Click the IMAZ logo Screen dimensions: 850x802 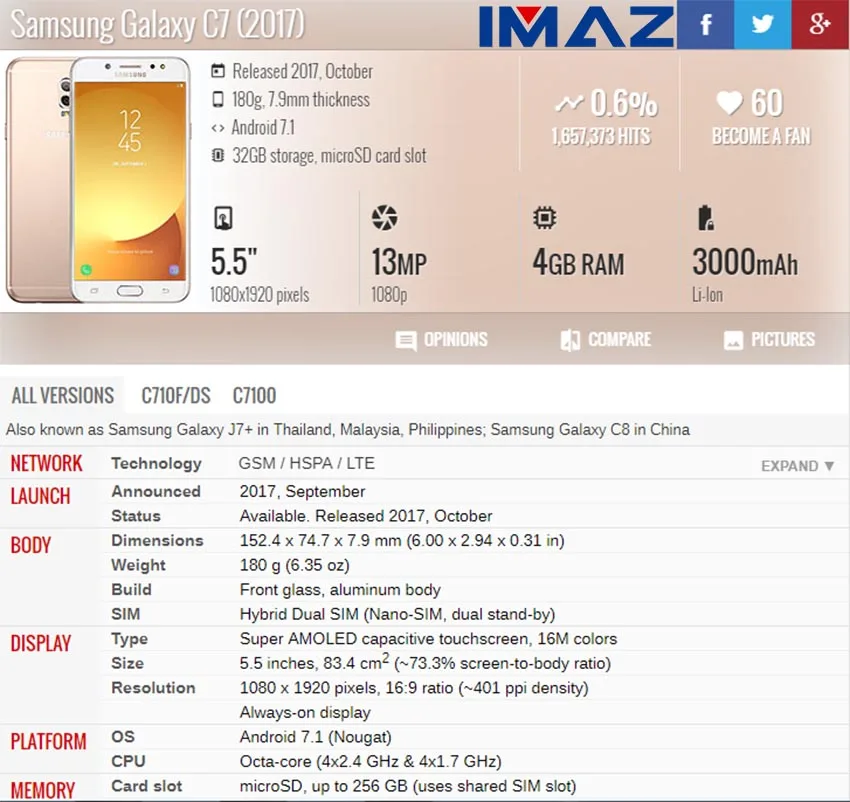pyautogui.click(x=577, y=25)
